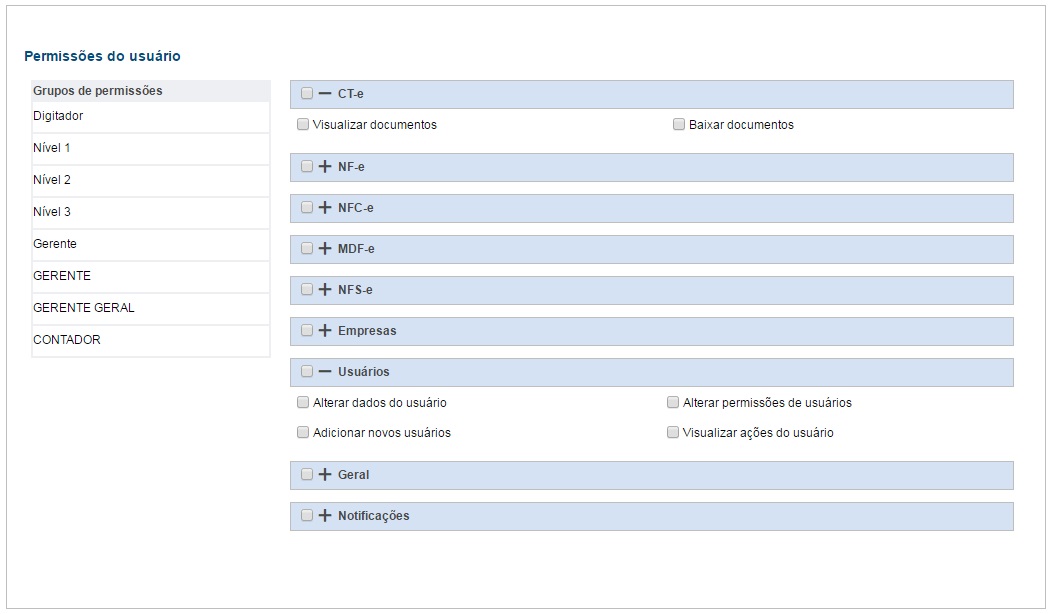Select all CT-e permissions header checkbox
Image resolution: width=1053 pixels, height=614 pixels.
[307, 94]
